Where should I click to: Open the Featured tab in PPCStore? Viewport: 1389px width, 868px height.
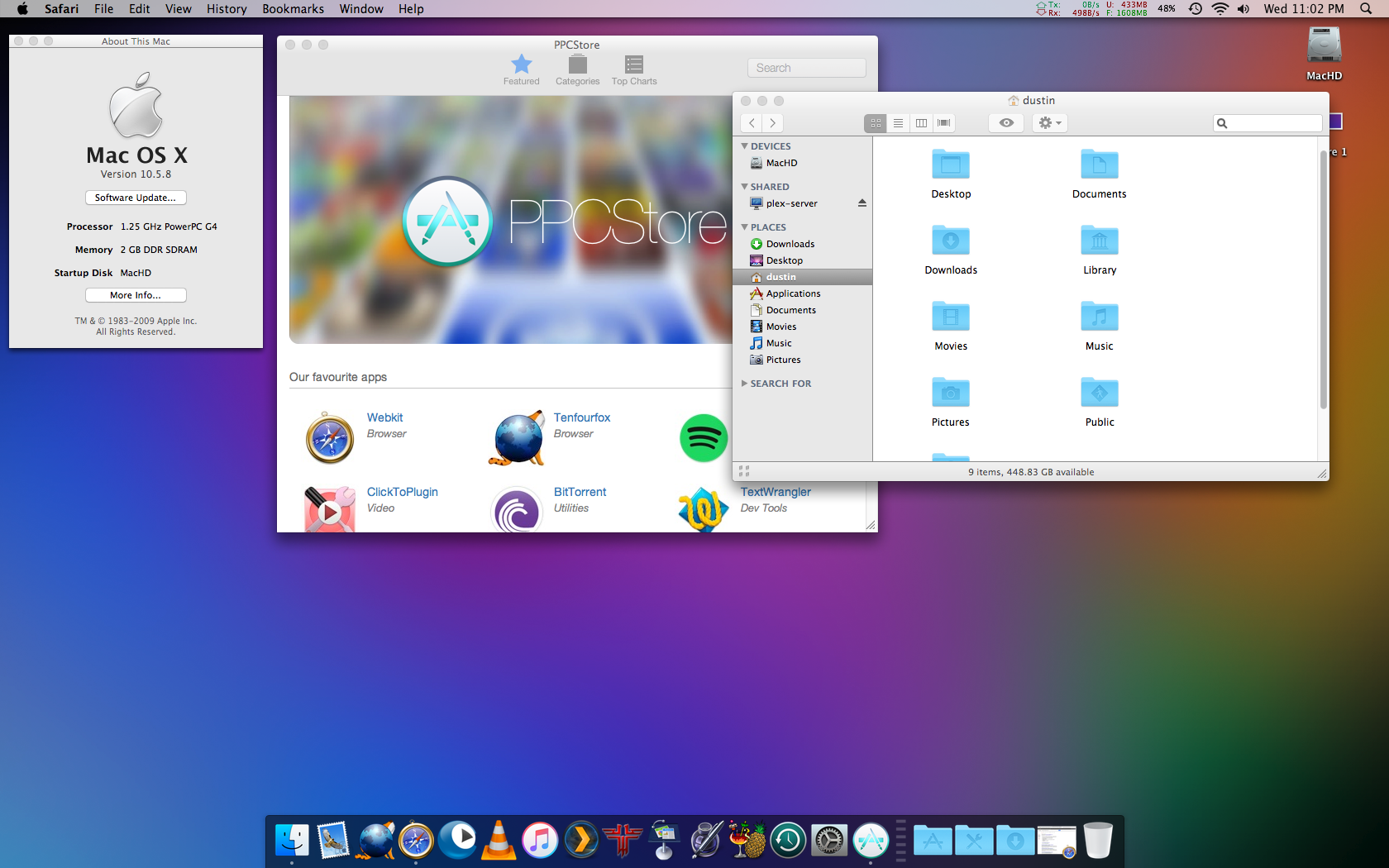pyautogui.click(x=522, y=70)
